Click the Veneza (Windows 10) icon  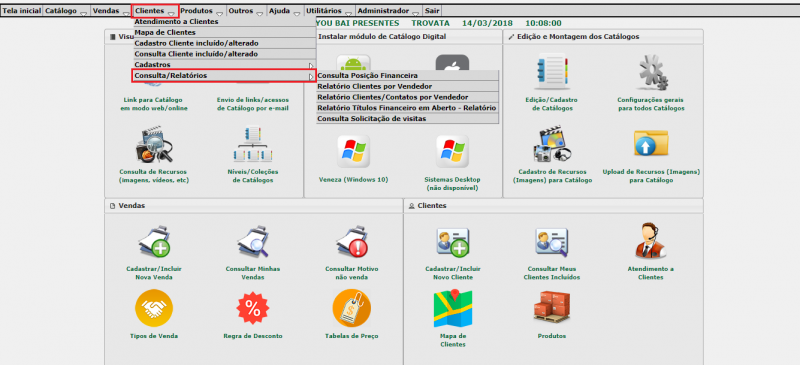click(x=354, y=152)
